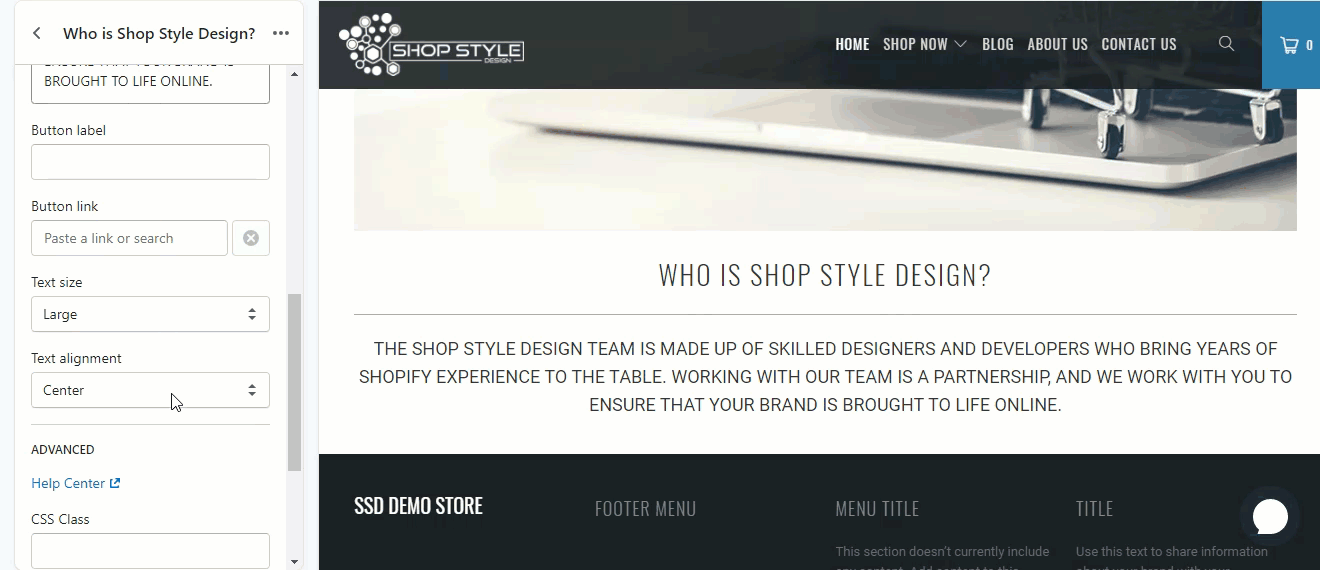Viewport: 1320px width, 570px height.
Task: Expand the Shop Now menu
Action: (924, 44)
